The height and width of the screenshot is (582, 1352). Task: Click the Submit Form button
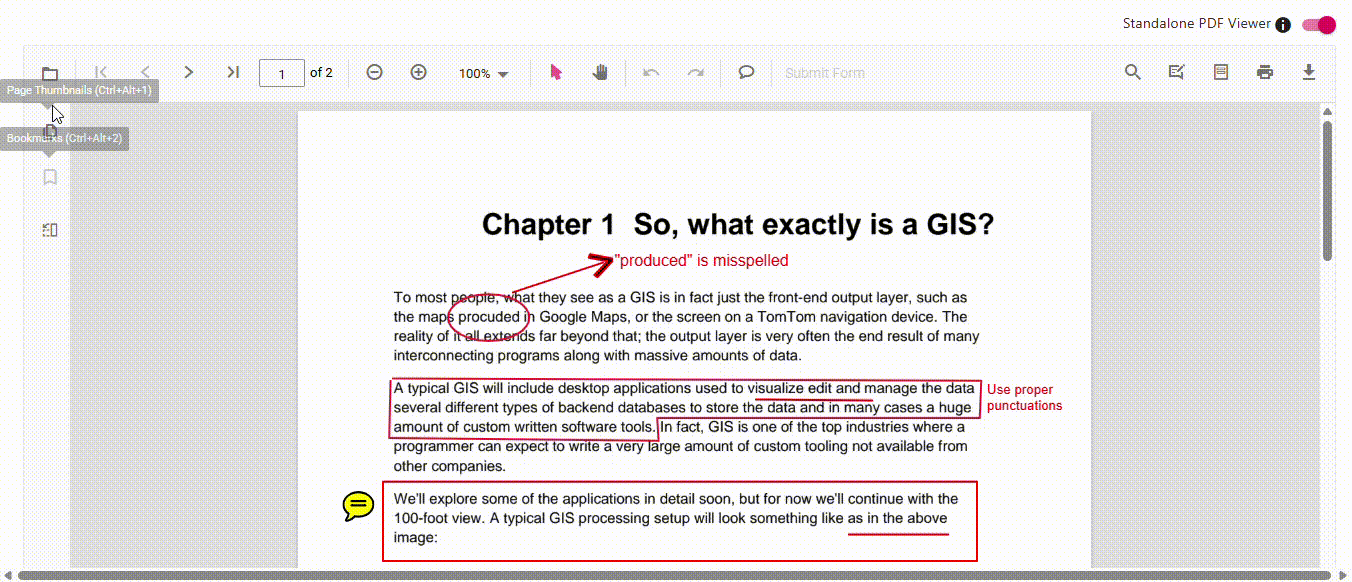pyautogui.click(x=824, y=72)
